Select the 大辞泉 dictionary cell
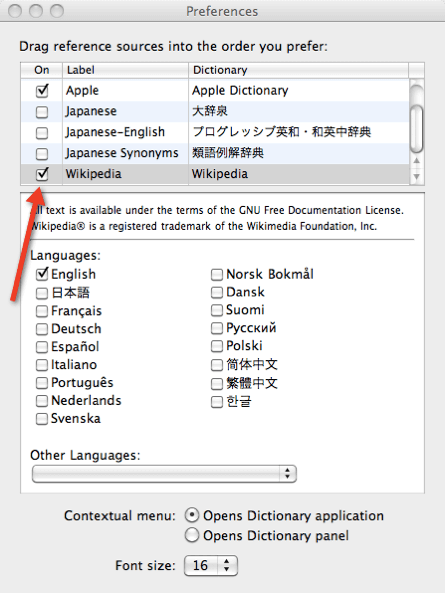The height and width of the screenshot is (593, 445). pos(299,112)
